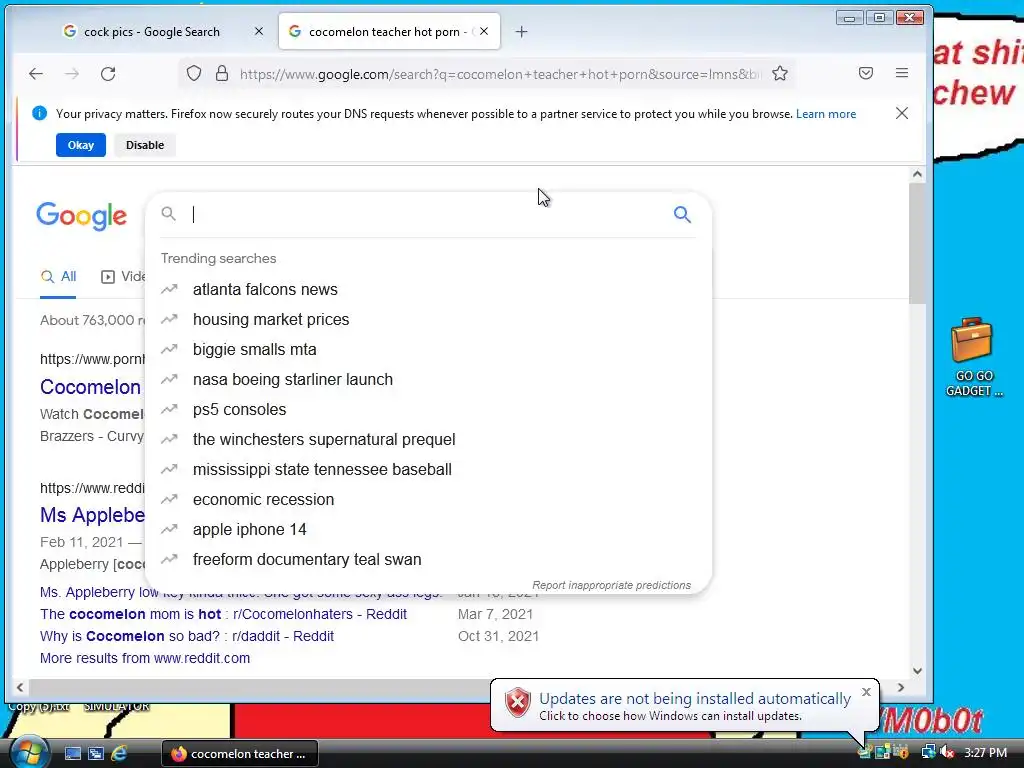The width and height of the screenshot is (1024, 768).
Task: Click the network tray icon
Action: [x=928, y=753]
